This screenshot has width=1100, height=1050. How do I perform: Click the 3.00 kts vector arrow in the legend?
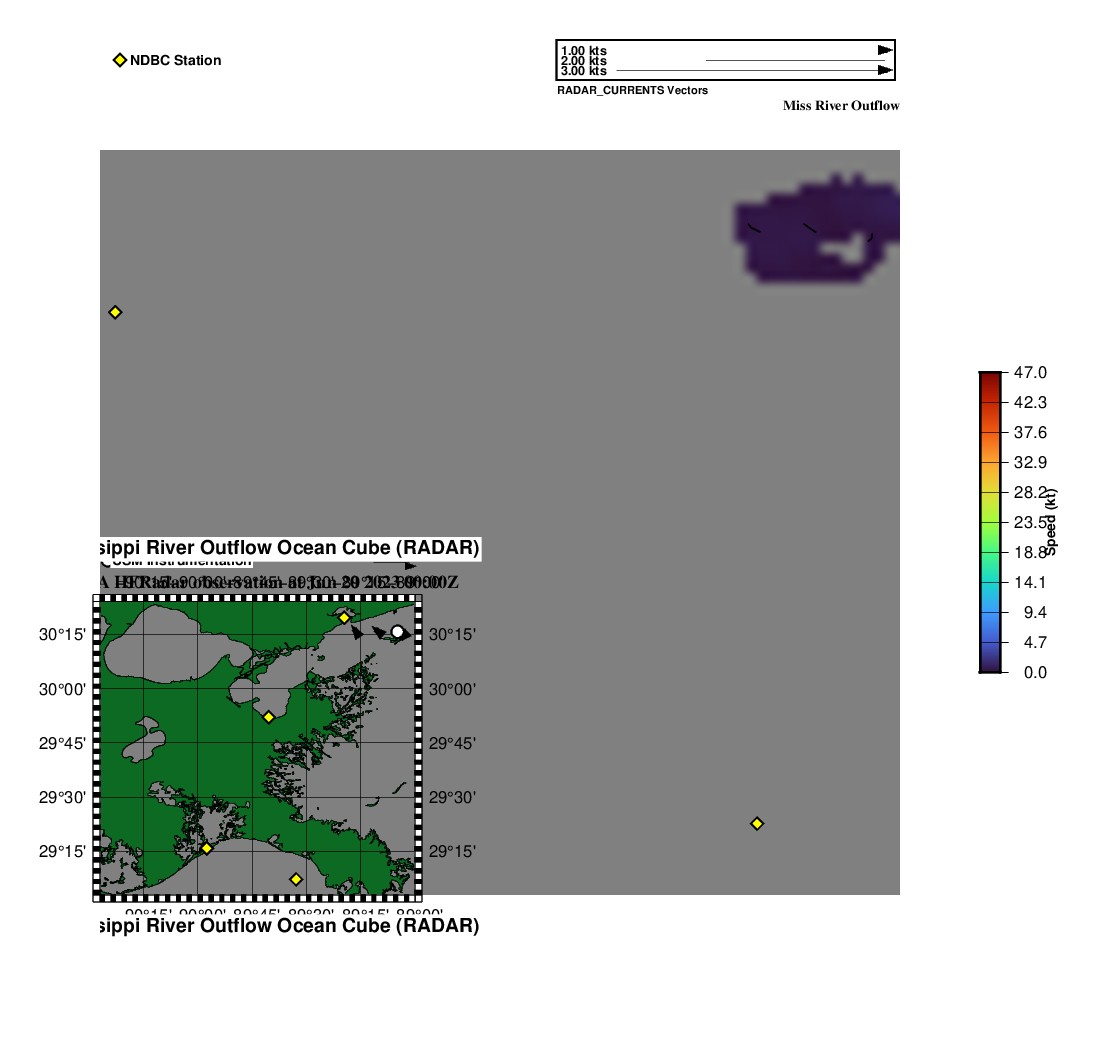coord(750,71)
